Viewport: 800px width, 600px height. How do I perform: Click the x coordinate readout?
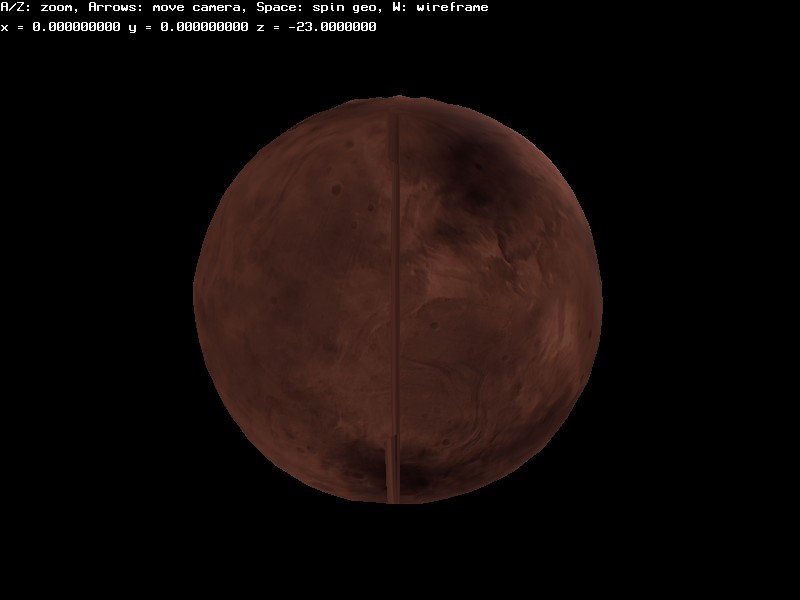[x=60, y=27]
